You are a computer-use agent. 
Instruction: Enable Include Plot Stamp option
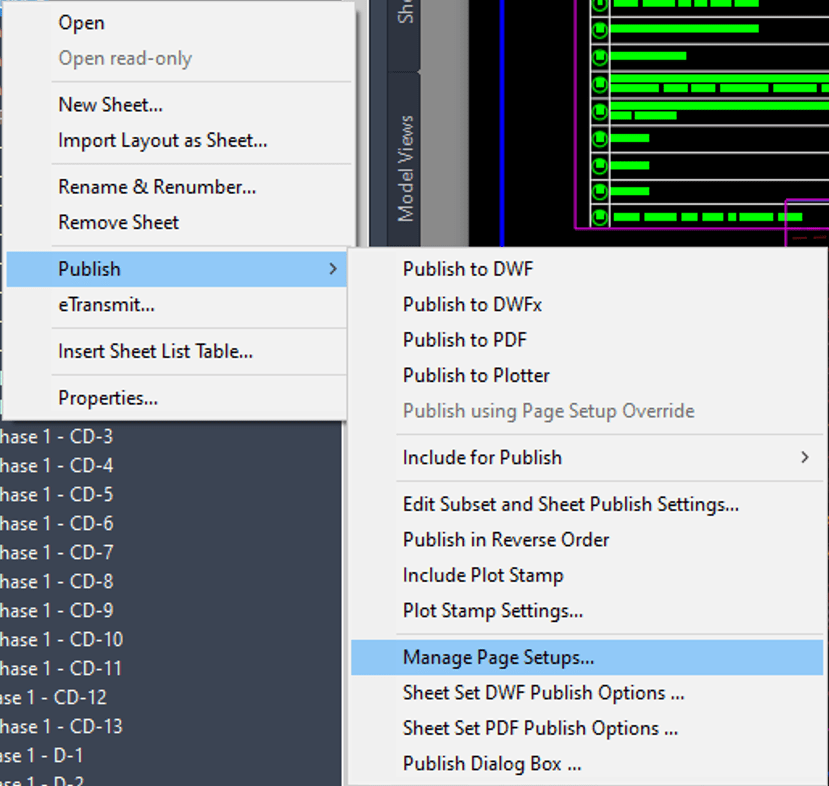tap(482, 575)
